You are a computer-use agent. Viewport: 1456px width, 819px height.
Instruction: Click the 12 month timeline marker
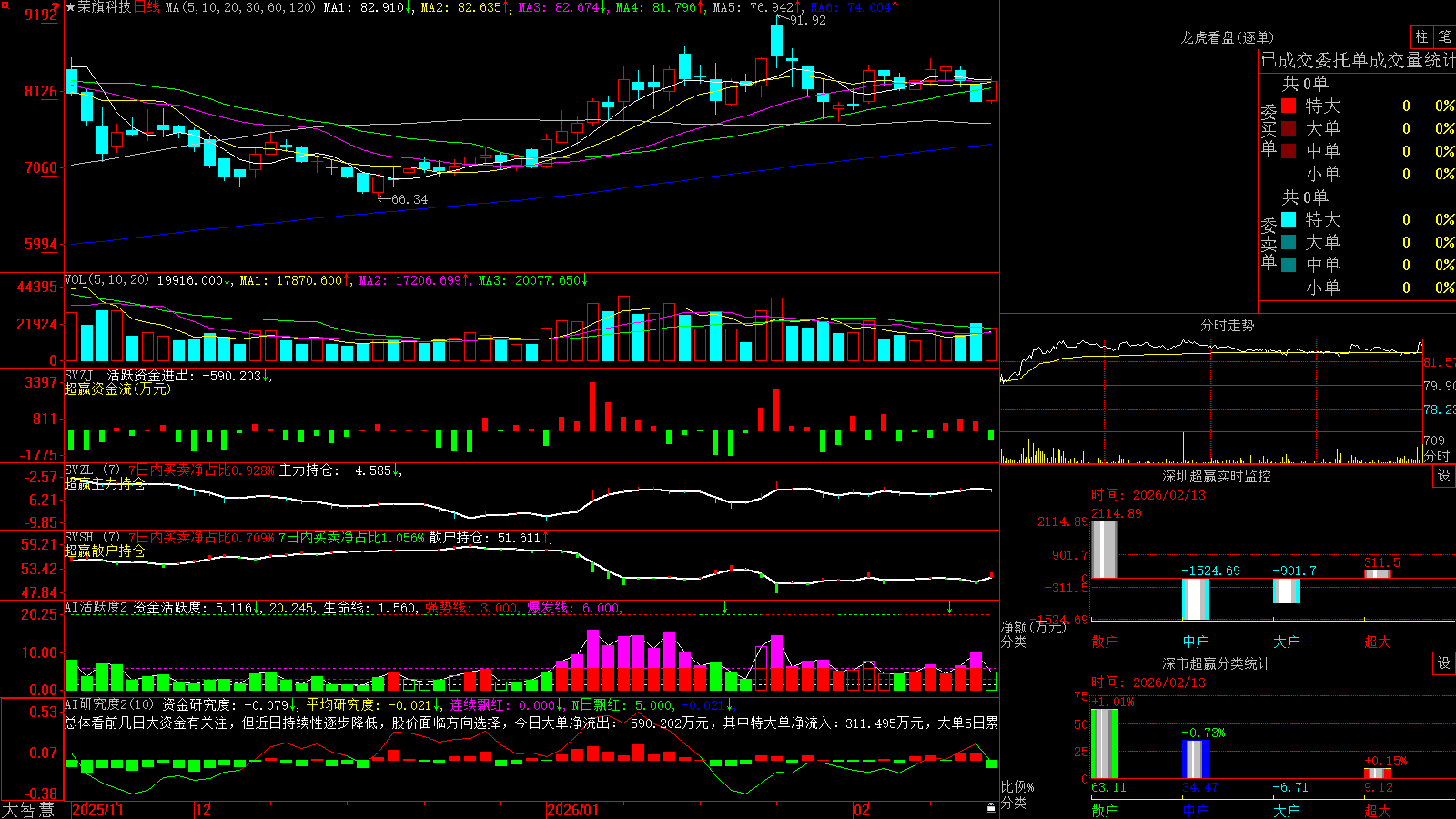pos(204,810)
